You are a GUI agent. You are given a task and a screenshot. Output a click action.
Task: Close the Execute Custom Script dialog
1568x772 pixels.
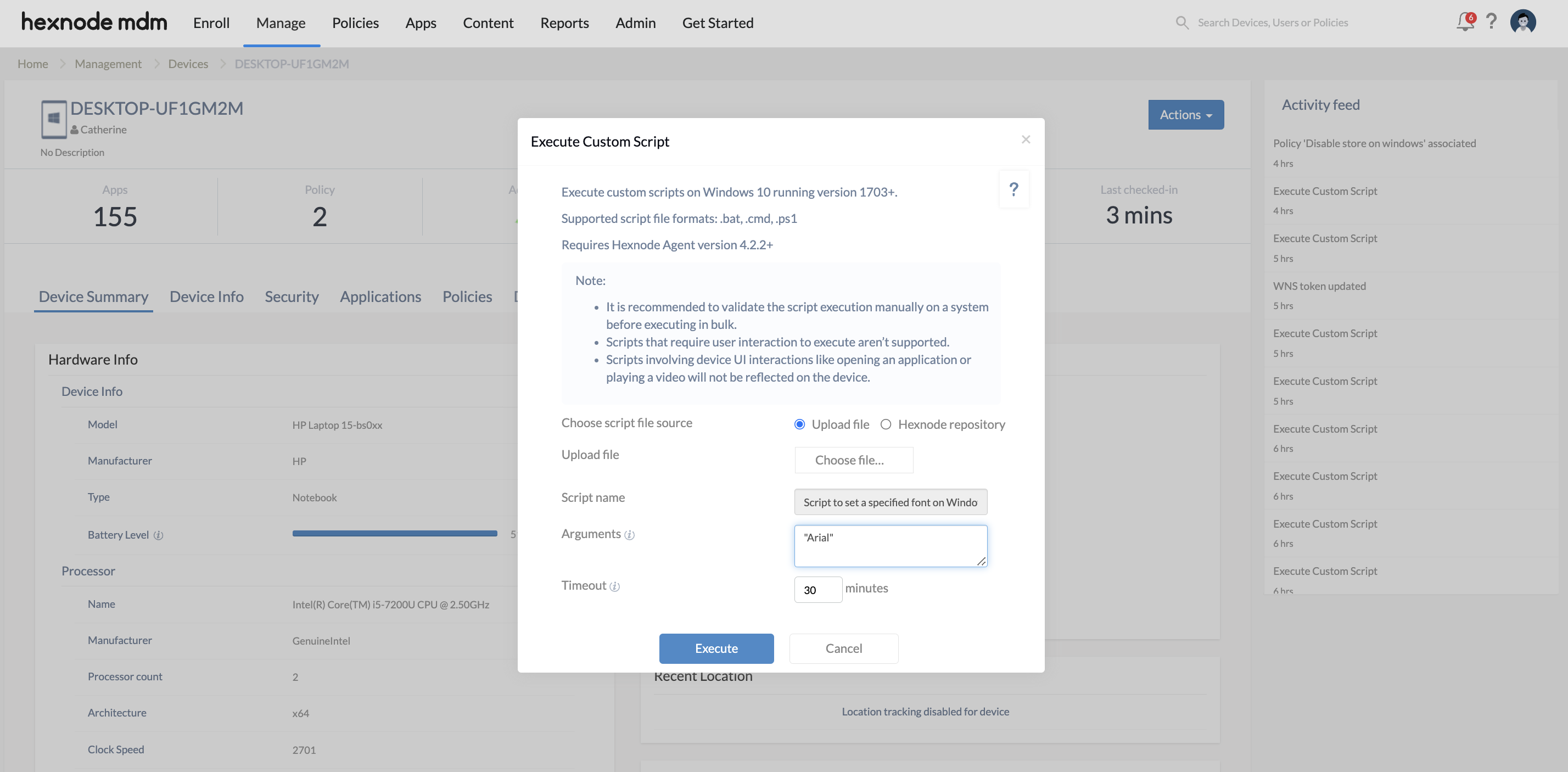[x=1026, y=139]
